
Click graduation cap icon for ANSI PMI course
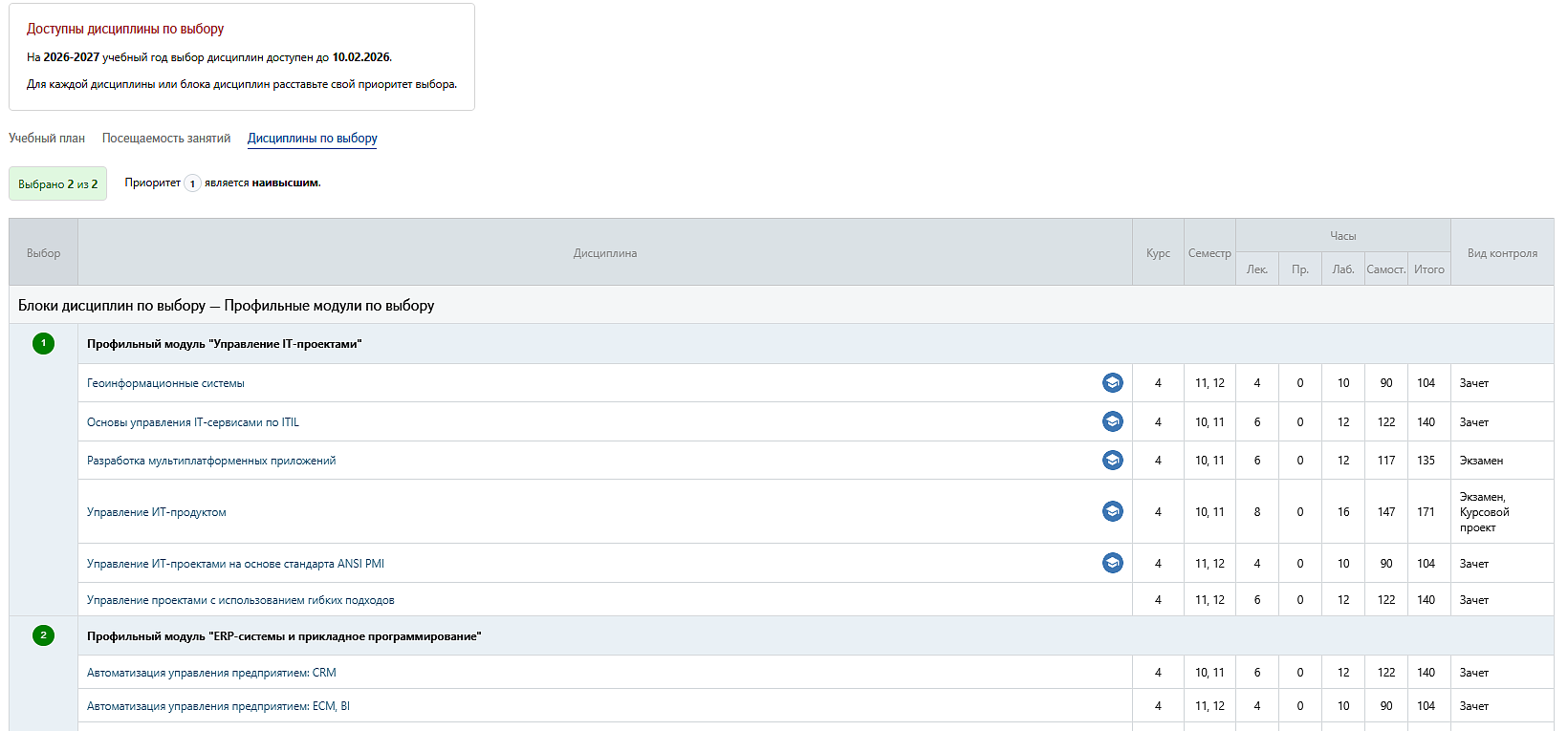point(1112,564)
